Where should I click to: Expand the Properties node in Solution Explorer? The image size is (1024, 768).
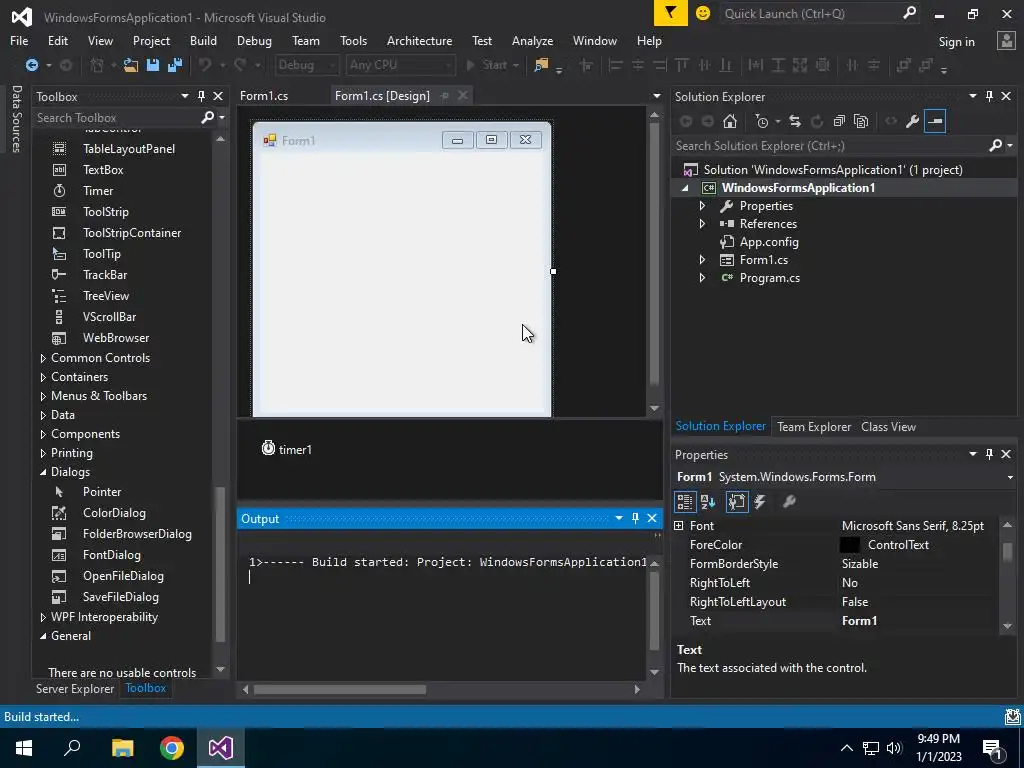[702, 206]
